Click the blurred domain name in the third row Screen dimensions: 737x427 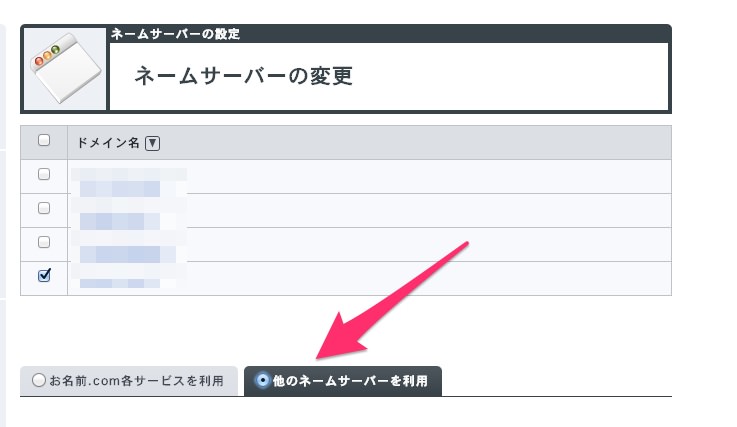(129, 250)
